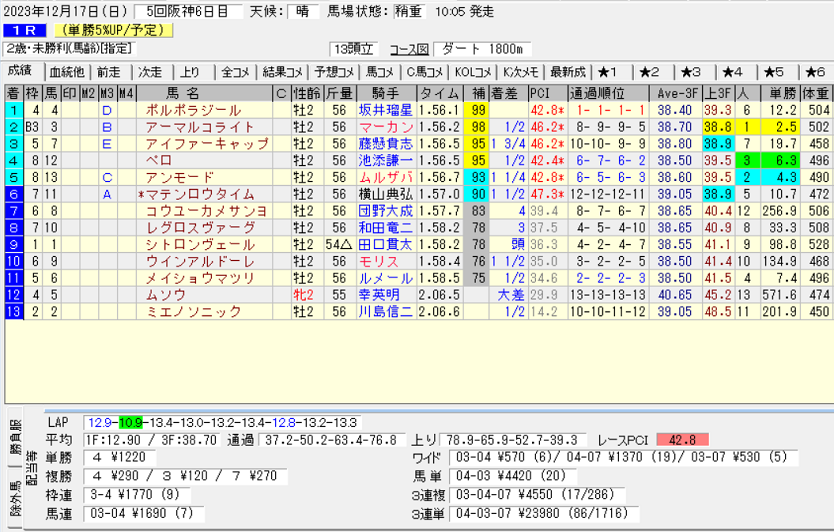Click the blue 1st-place finish number cell
834x532 pixels.
[14, 110]
